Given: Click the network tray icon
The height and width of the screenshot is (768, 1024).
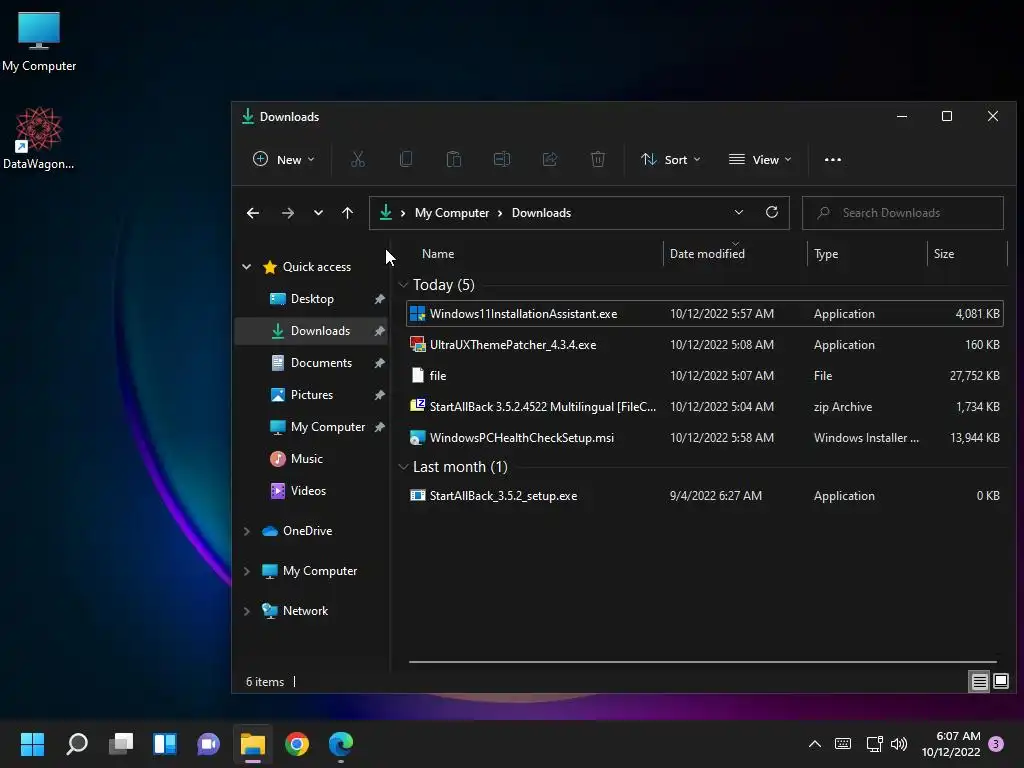Looking at the screenshot, I should click(x=874, y=744).
